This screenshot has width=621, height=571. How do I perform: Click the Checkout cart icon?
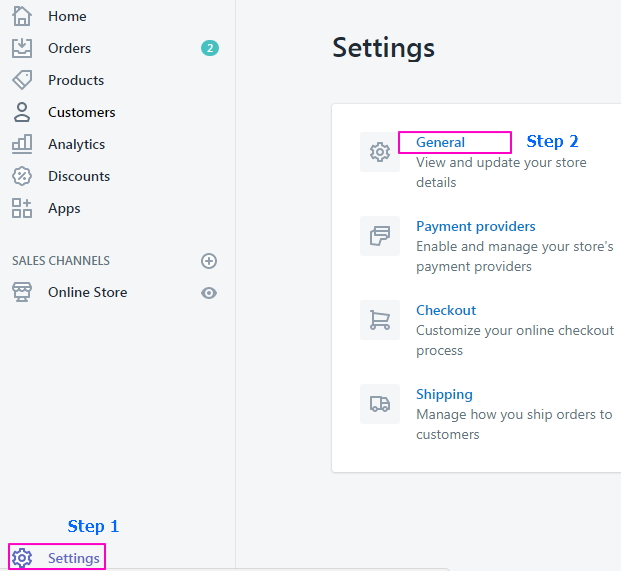click(380, 320)
